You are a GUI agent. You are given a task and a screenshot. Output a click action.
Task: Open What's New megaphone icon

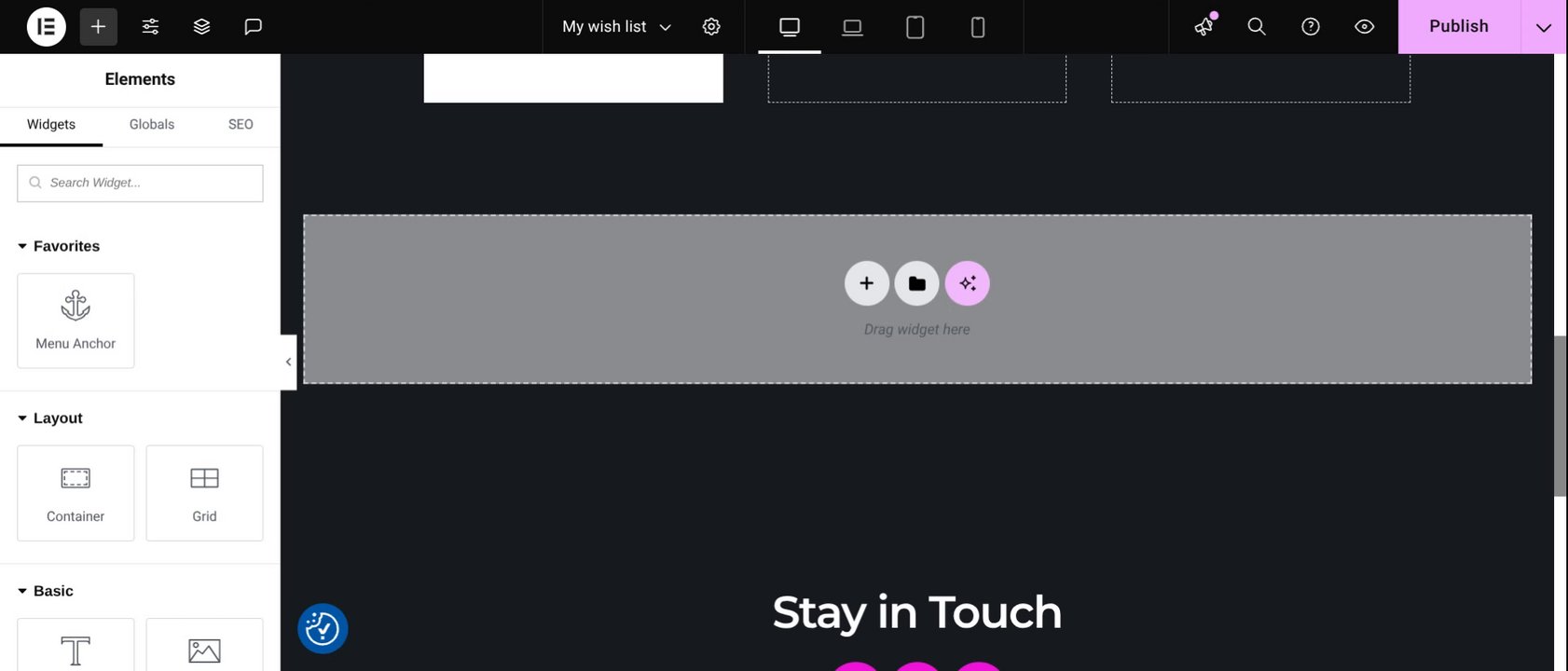point(1204,27)
